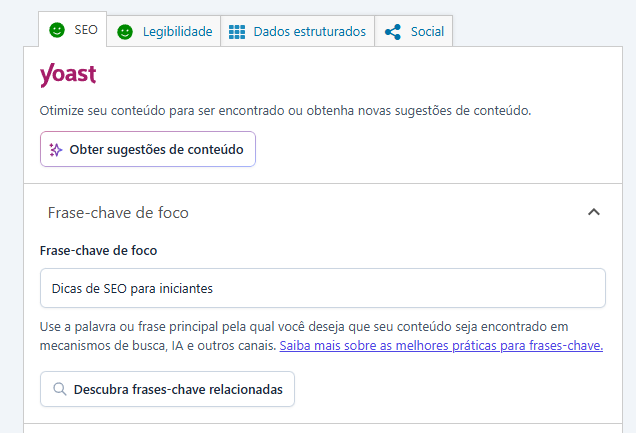Switch to the Legibilidade tab

[164, 32]
